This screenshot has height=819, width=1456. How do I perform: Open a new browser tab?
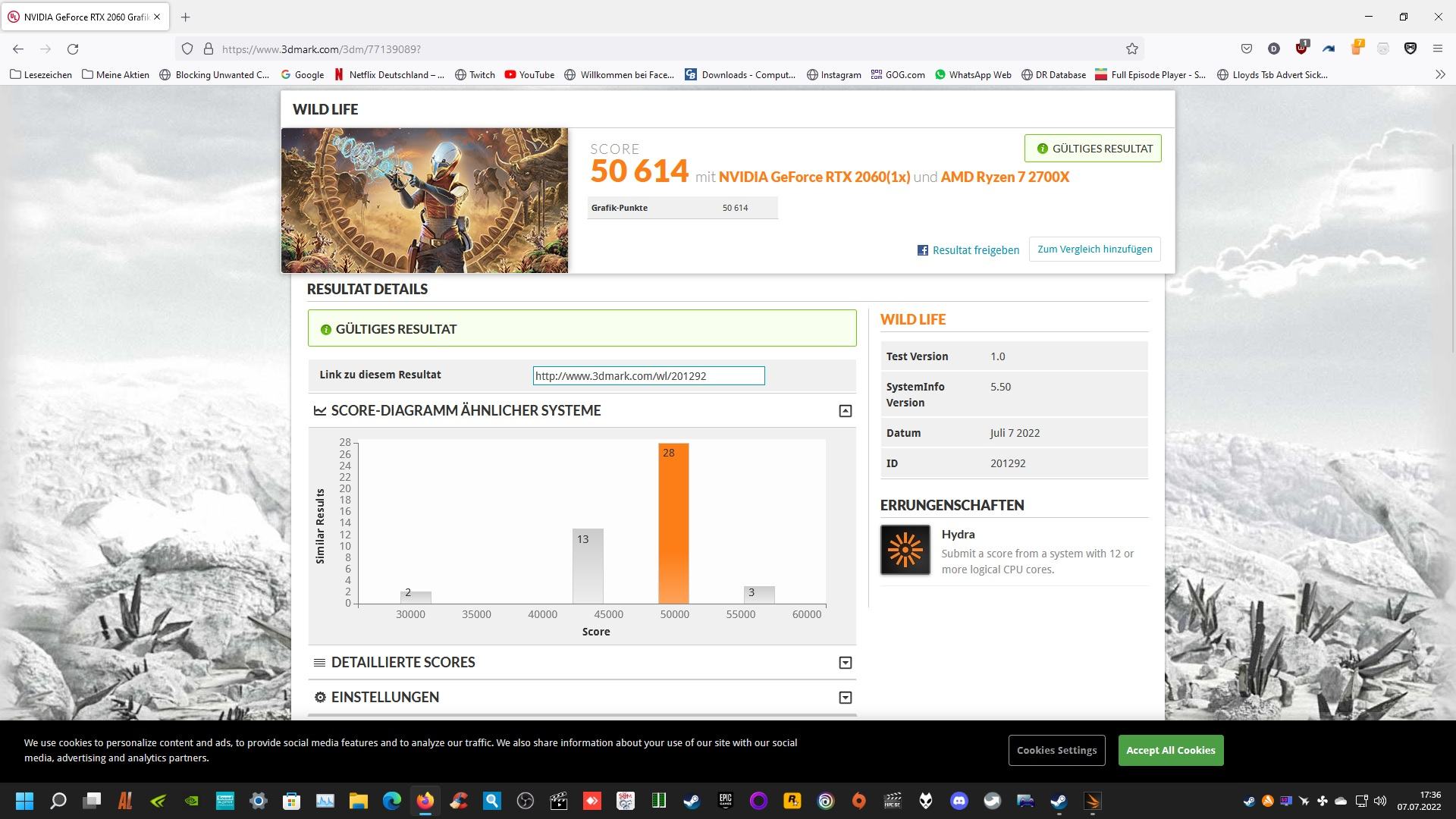(x=185, y=17)
